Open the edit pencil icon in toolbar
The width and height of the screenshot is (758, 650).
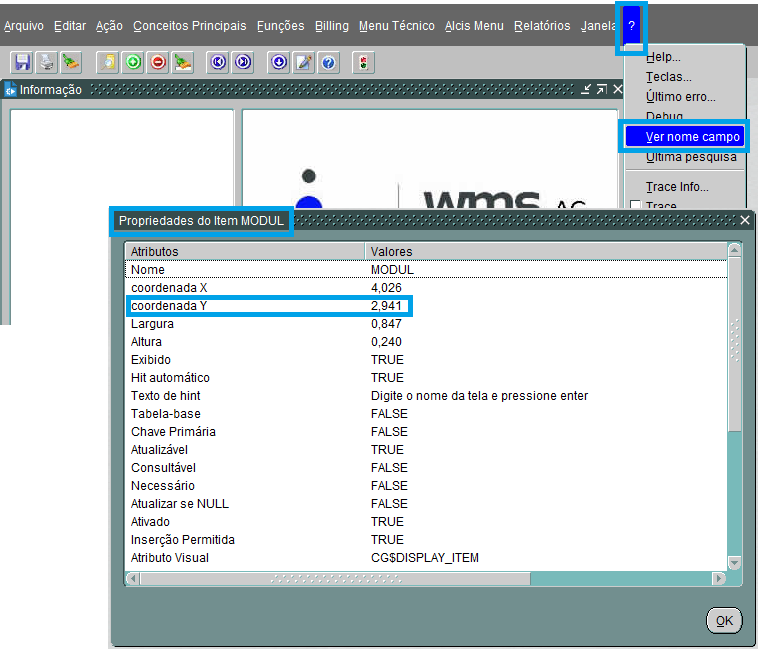pos(303,62)
